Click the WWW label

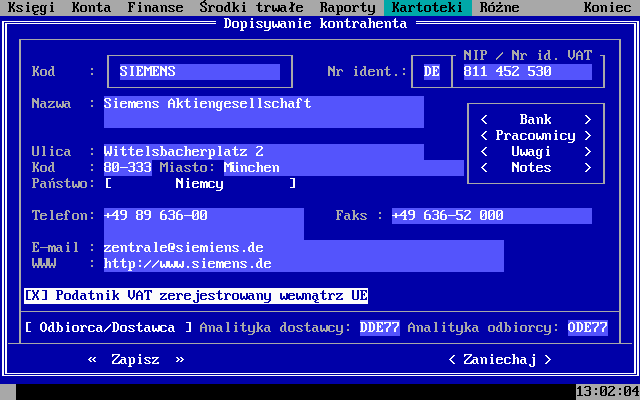pos(44,264)
